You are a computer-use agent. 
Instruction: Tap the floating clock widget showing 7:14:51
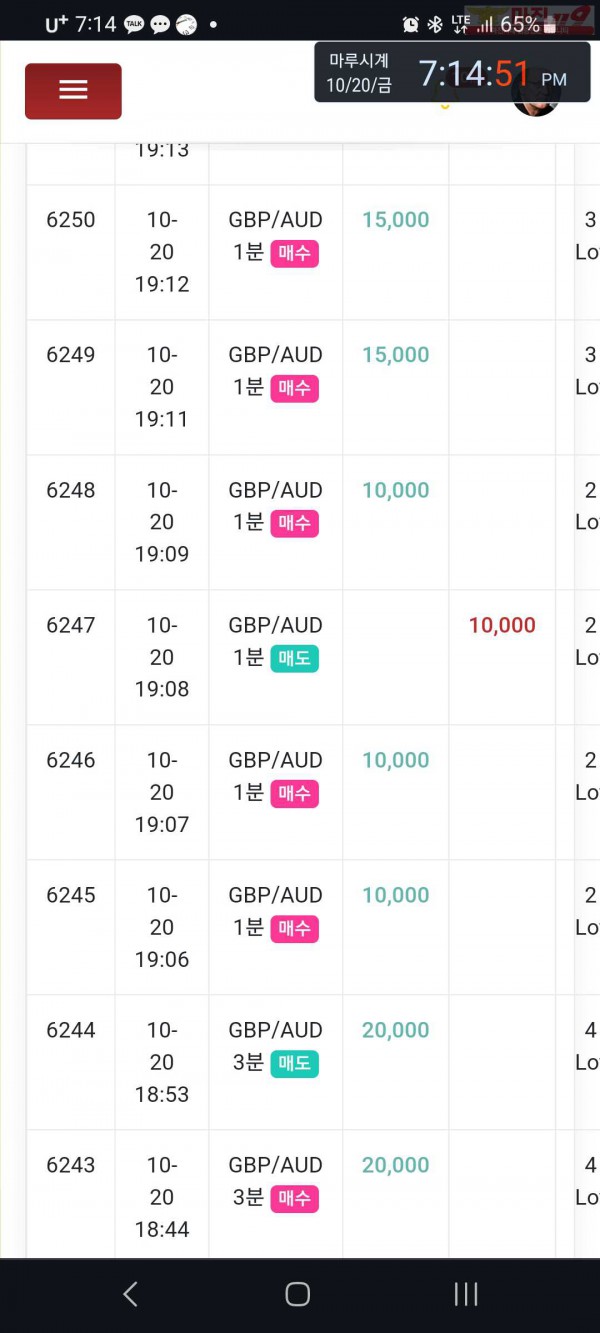(x=453, y=72)
